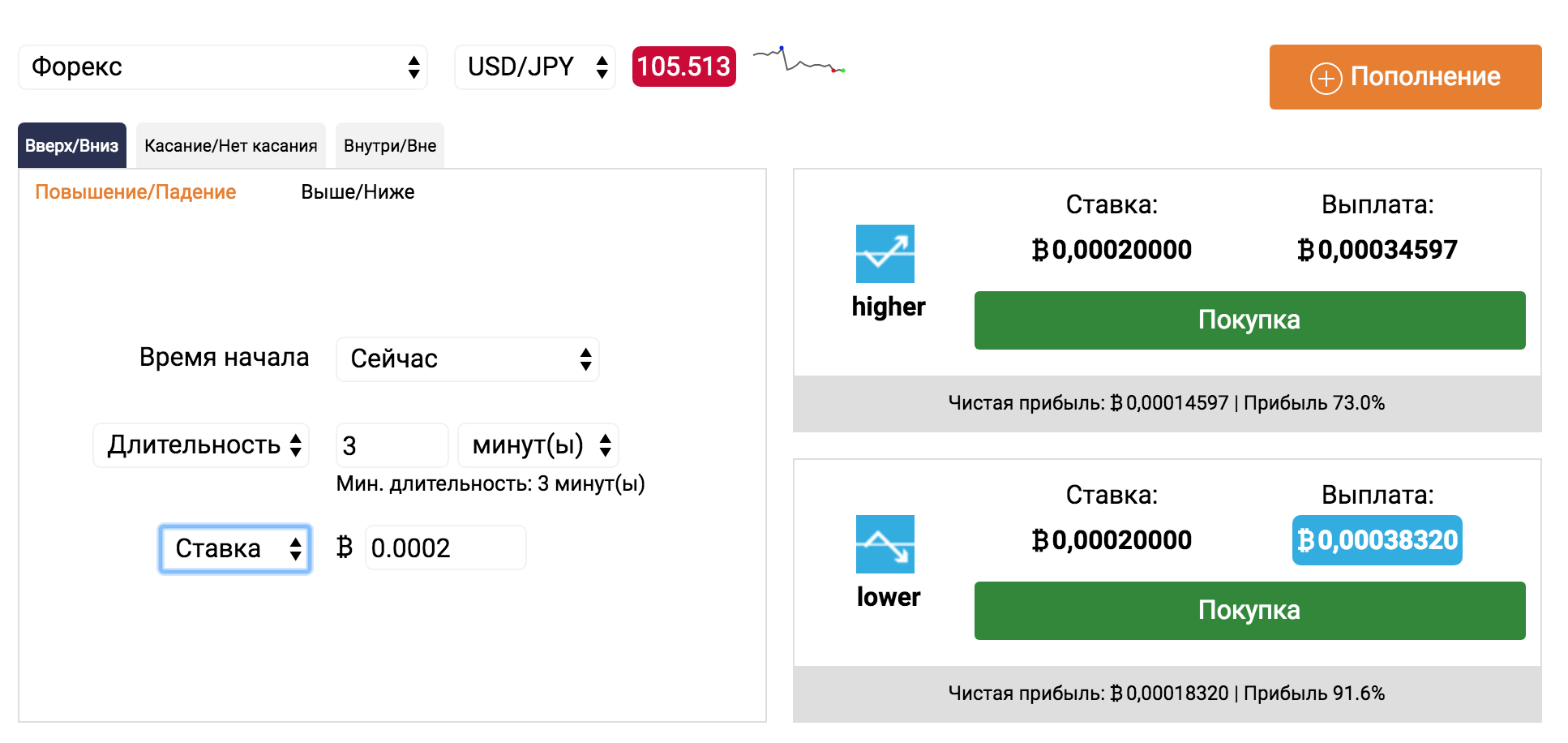Click the lower contract trend icon
This screenshot has height=743, width=1568.
click(885, 544)
